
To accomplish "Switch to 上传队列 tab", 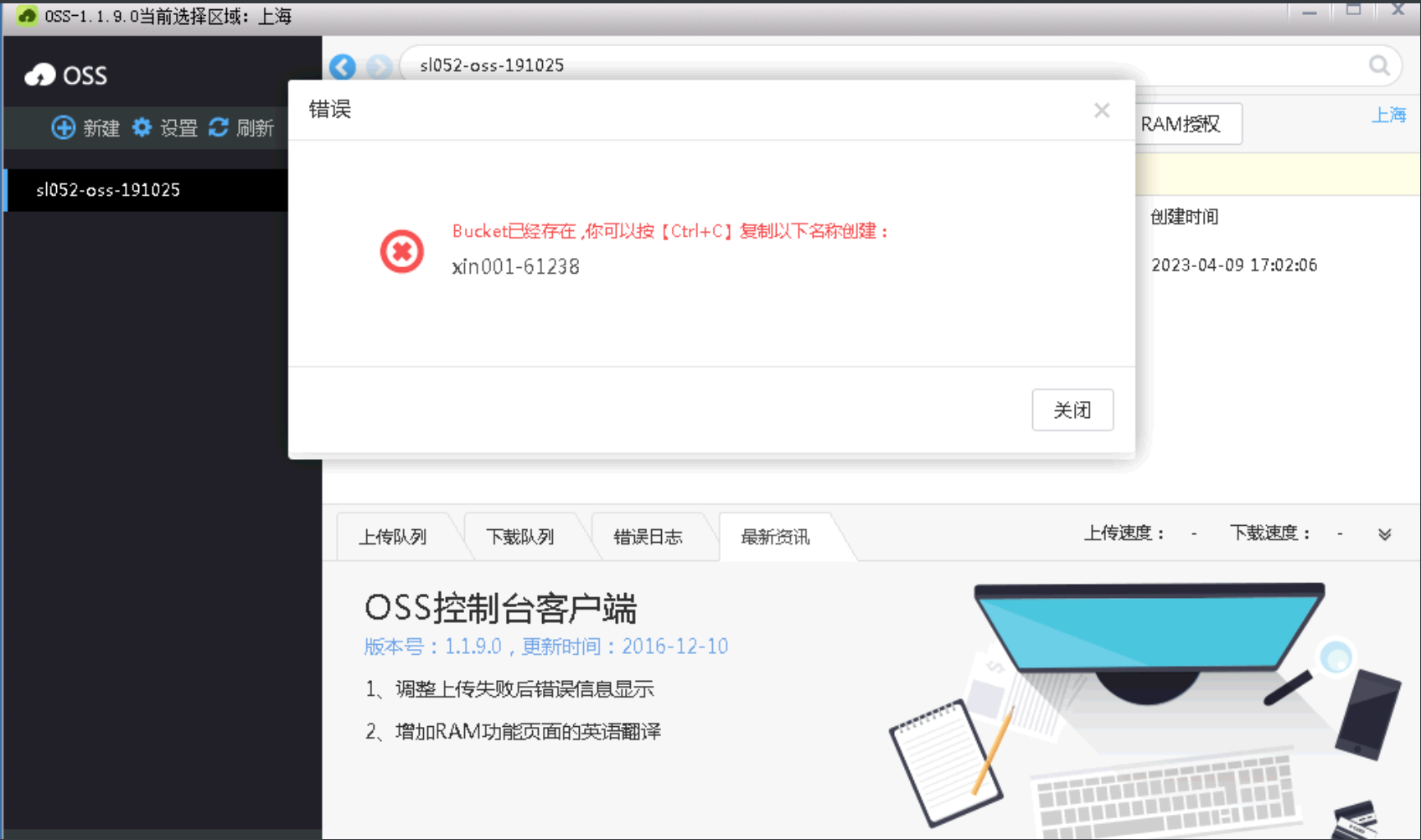I will pyautogui.click(x=393, y=537).
